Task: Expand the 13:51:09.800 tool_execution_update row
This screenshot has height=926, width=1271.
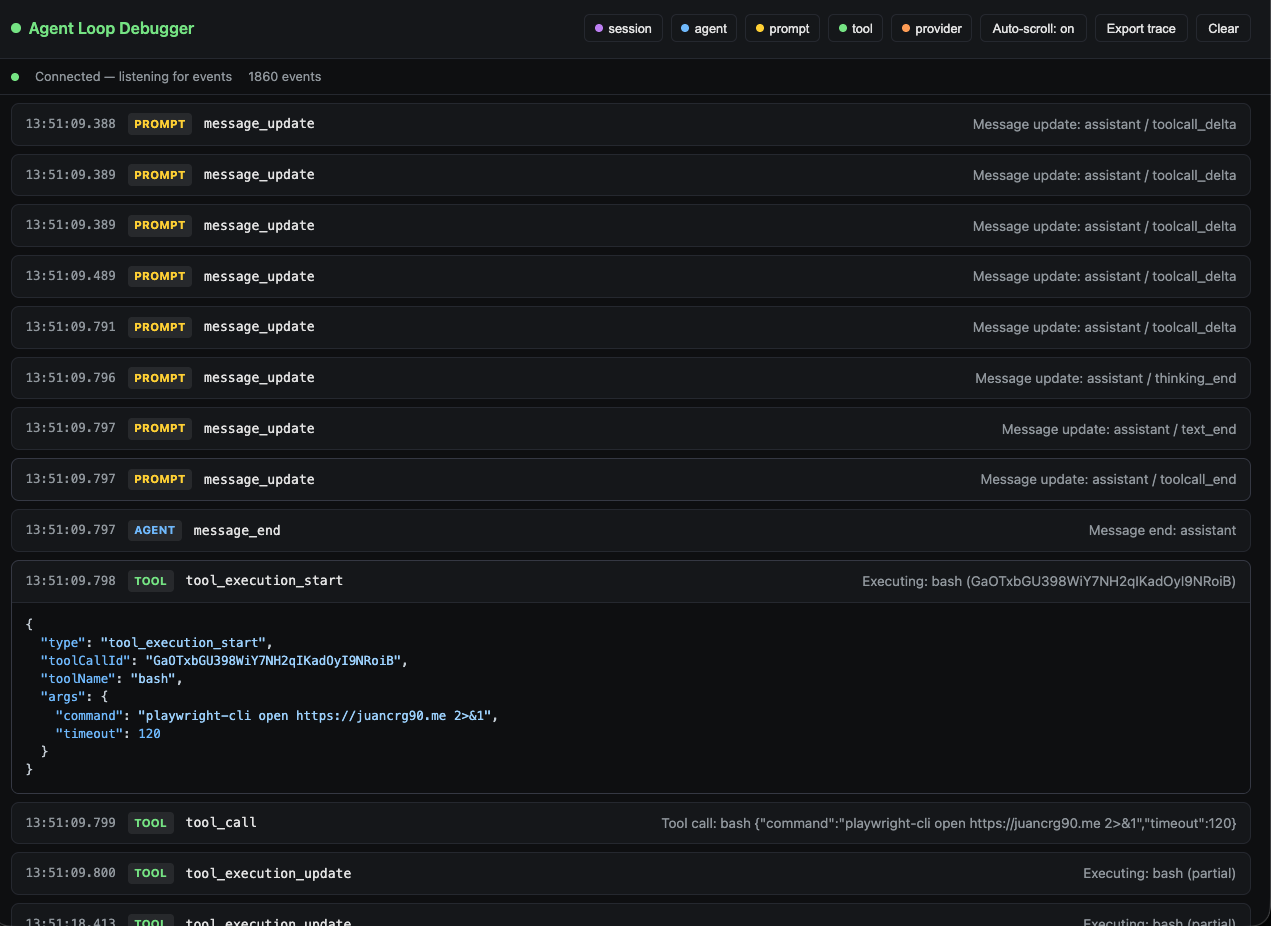Action: [631, 873]
